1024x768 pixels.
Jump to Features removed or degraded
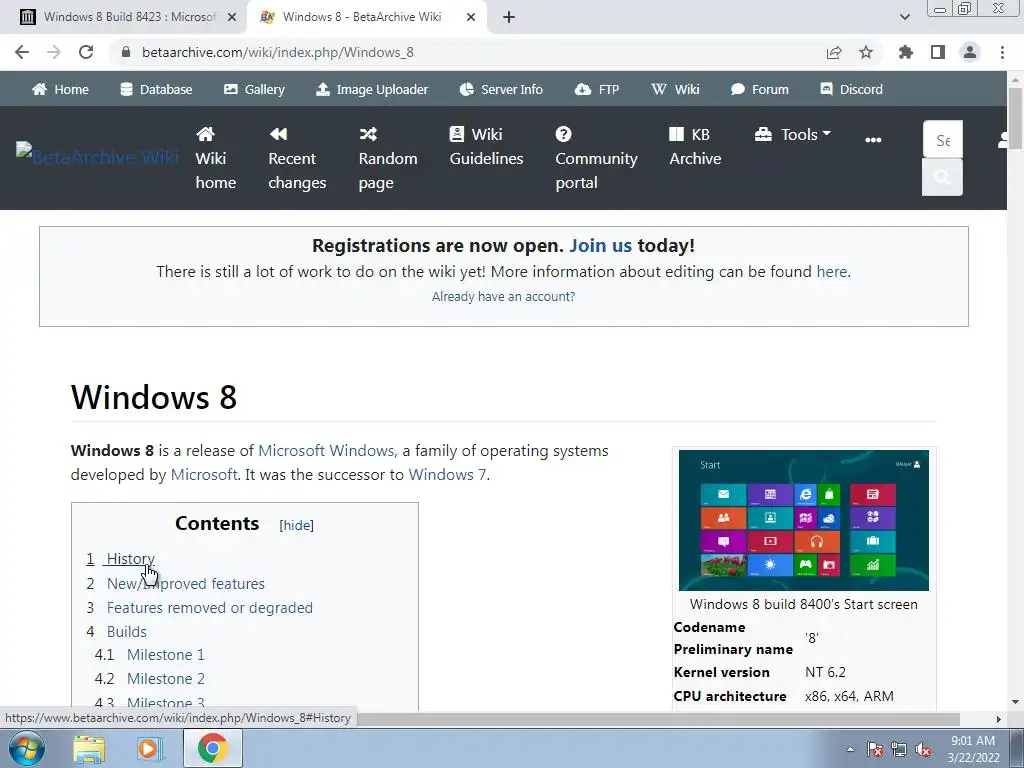pyautogui.click(x=210, y=608)
